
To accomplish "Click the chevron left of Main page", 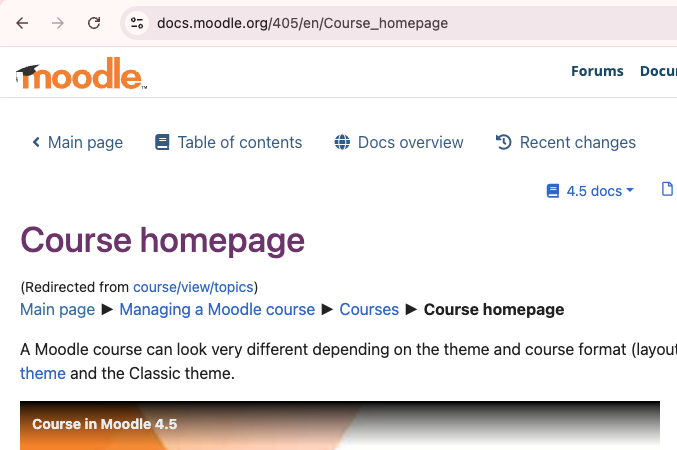I will point(36,142).
